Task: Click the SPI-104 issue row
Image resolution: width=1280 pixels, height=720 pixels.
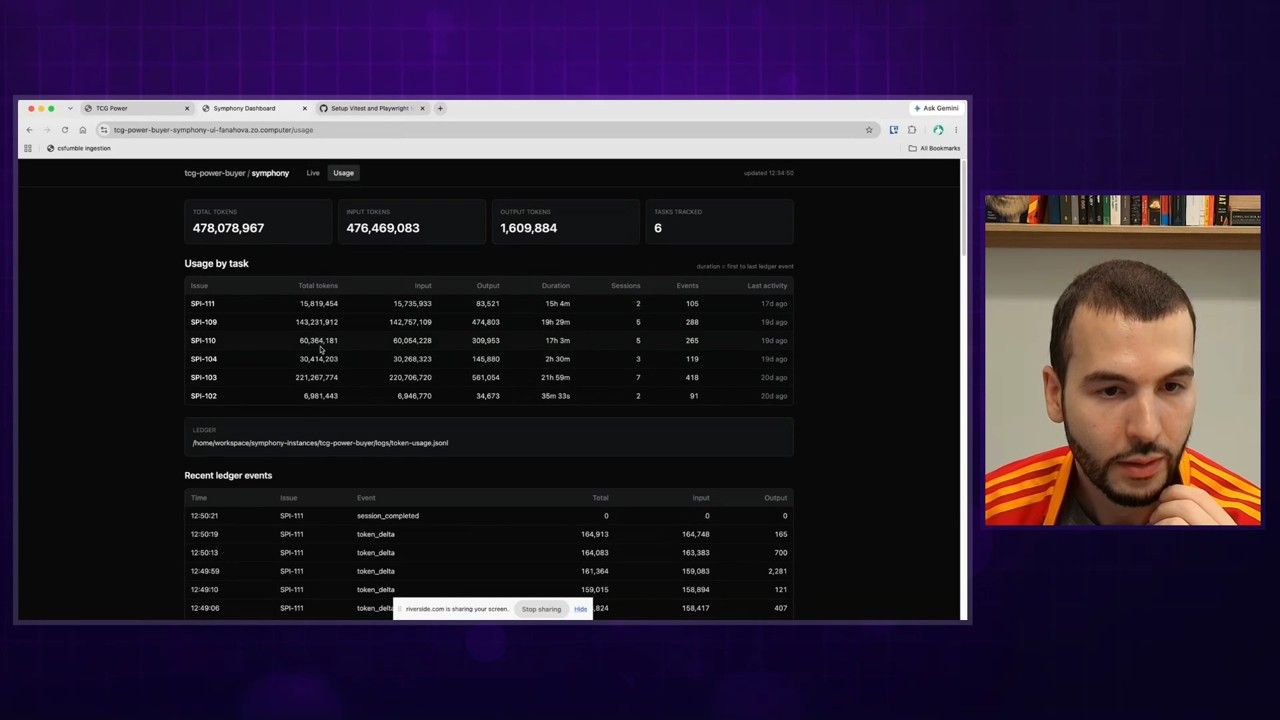Action: coord(489,359)
